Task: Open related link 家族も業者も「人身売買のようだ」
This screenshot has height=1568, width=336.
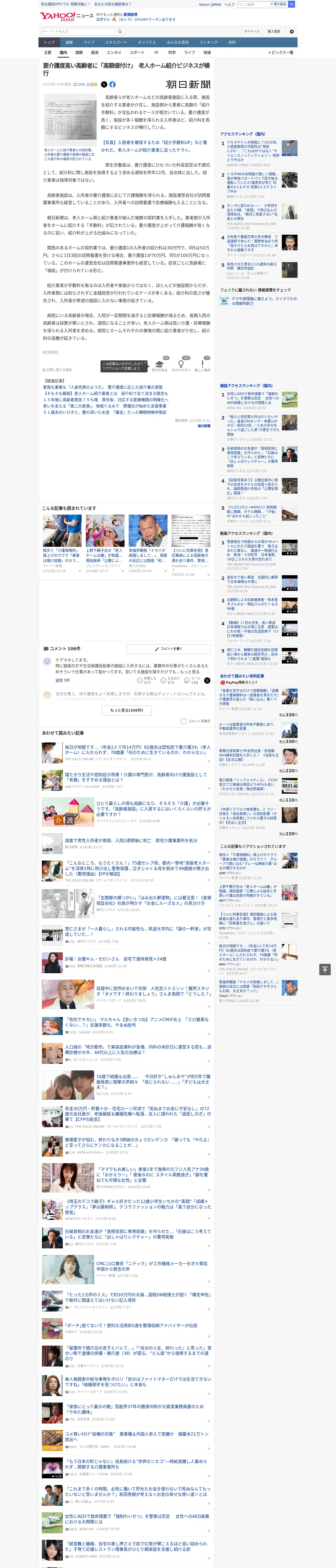Action: tap(102, 387)
